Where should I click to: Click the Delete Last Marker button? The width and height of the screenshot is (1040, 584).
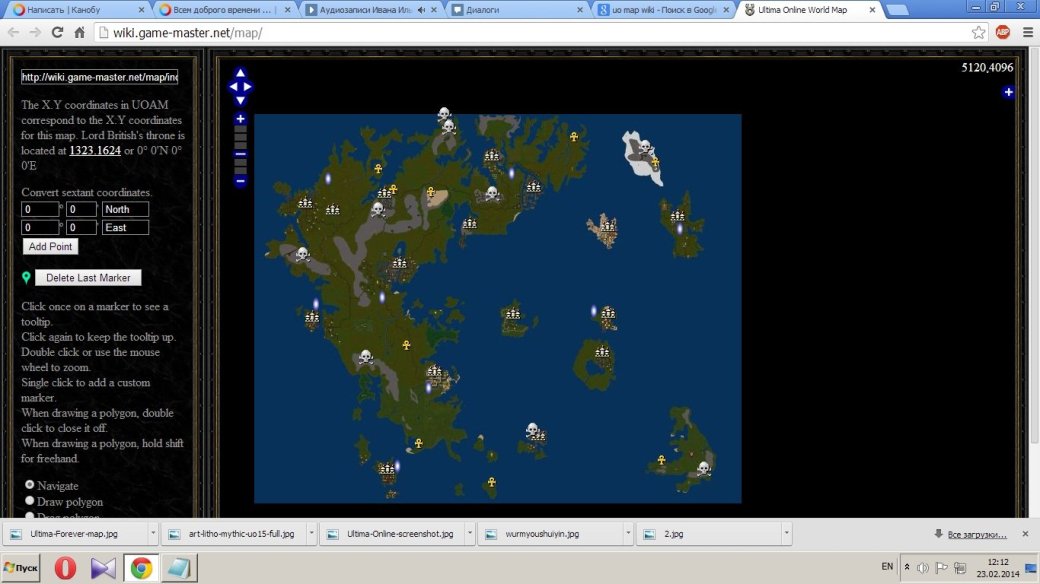88,277
